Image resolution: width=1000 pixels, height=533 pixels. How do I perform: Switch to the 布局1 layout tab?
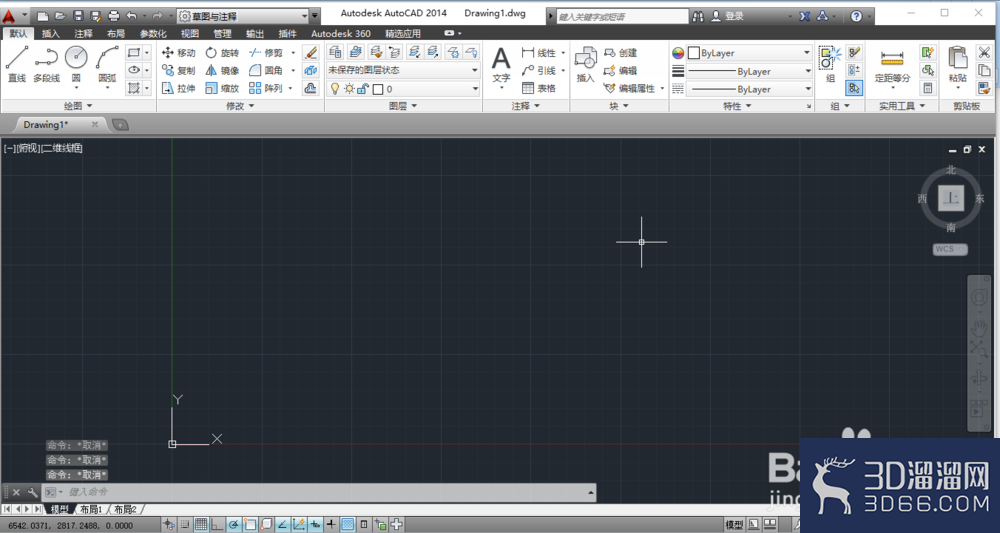tap(91, 509)
